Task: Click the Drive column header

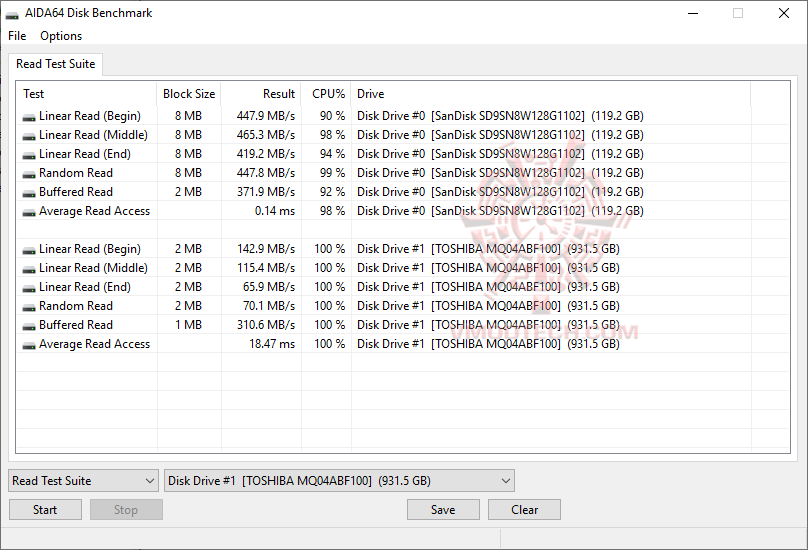Action: pyautogui.click(x=551, y=94)
